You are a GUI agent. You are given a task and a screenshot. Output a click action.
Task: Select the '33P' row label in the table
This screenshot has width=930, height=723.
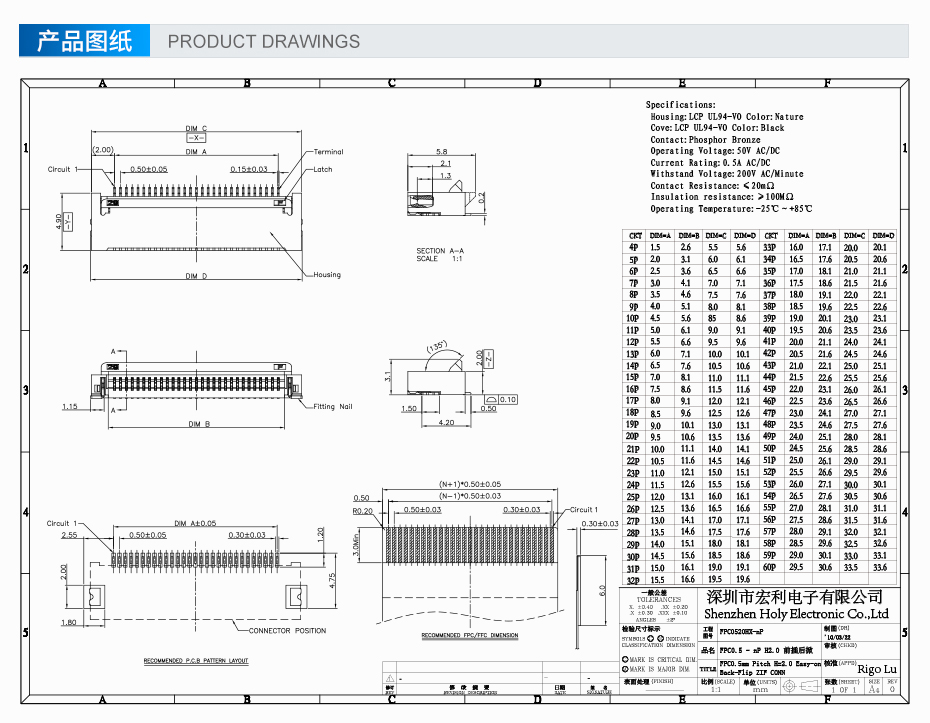click(x=769, y=247)
